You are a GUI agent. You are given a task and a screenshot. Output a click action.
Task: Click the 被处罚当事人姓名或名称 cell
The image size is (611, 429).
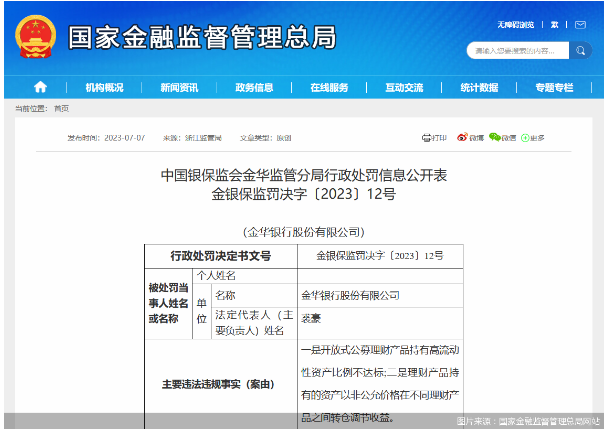[168, 304]
